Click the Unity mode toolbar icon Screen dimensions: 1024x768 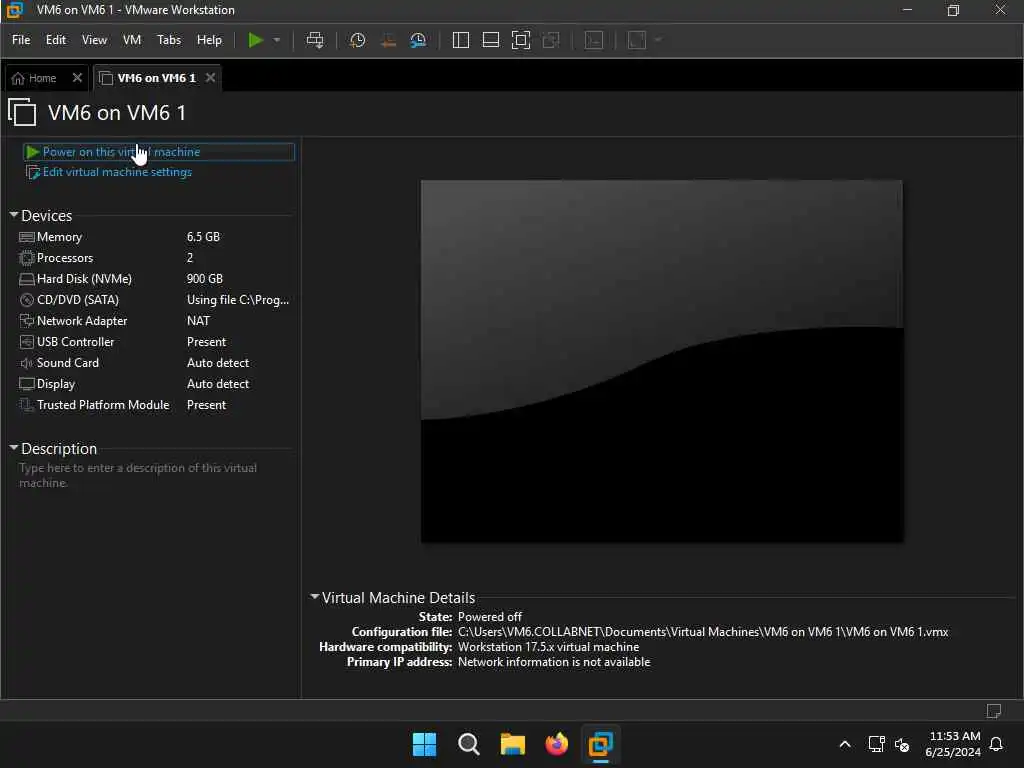click(551, 40)
